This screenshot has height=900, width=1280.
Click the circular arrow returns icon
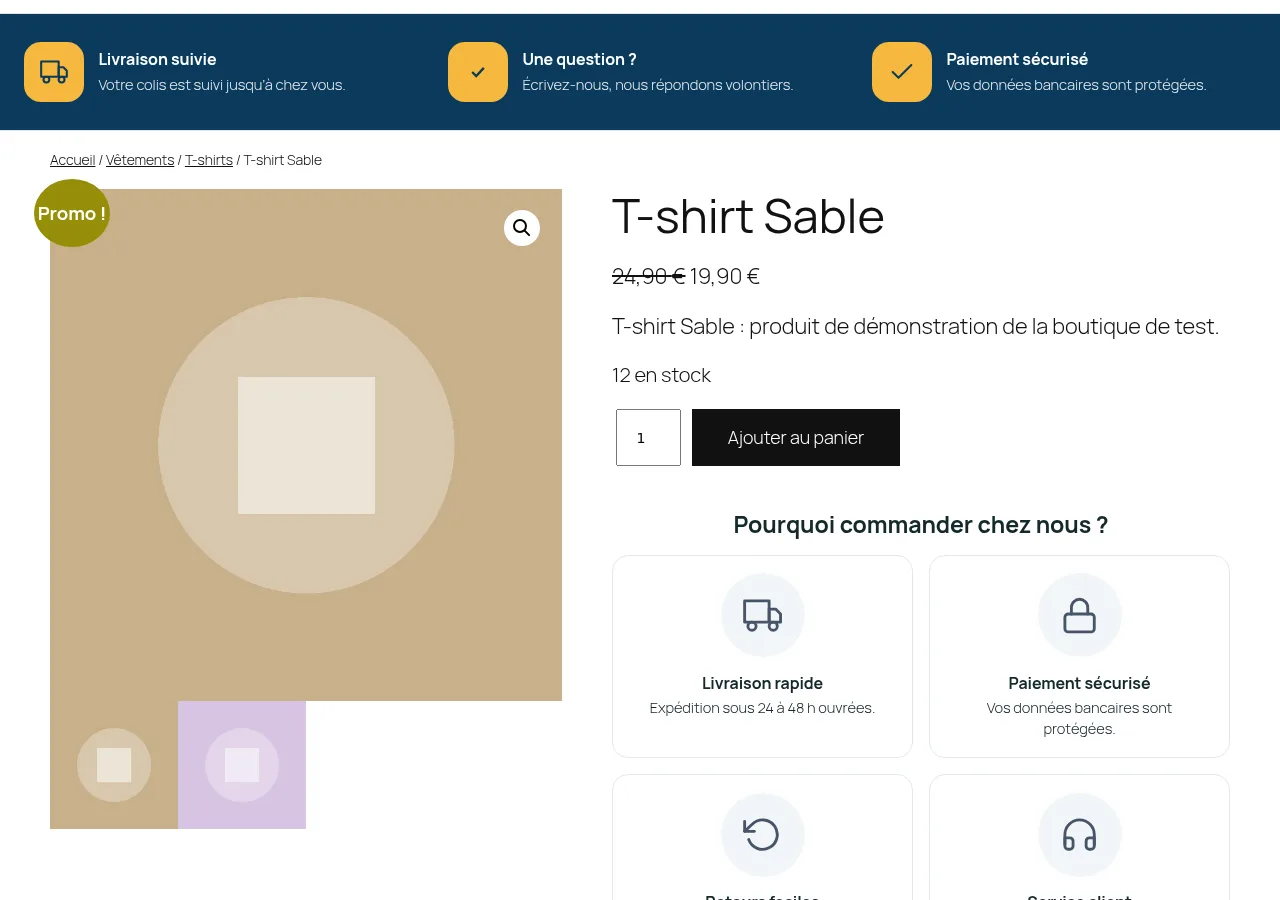(763, 835)
